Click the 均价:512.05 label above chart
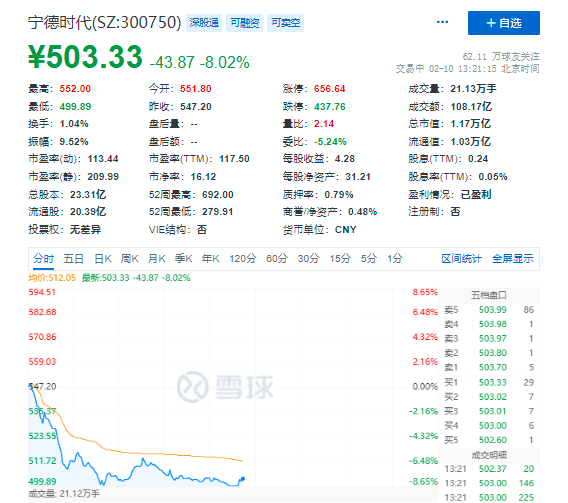This screenshot has height=503, width=568. (x=52, y=278)
